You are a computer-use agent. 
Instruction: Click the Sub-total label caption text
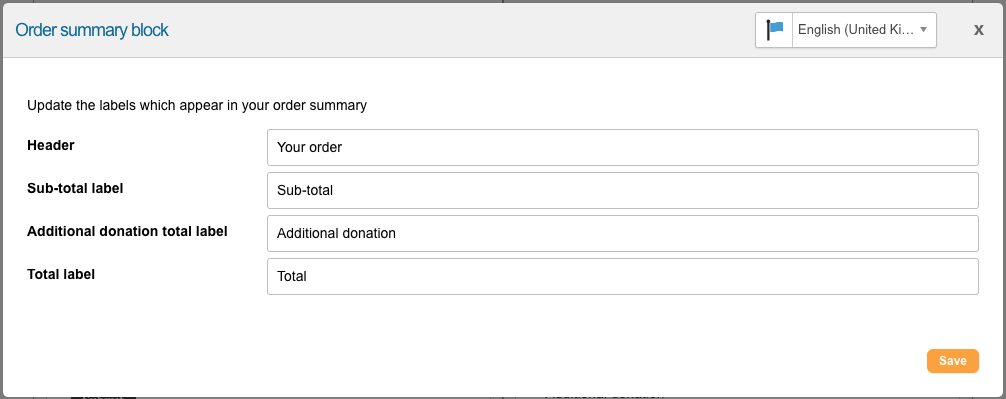click(x=75, y=189)
